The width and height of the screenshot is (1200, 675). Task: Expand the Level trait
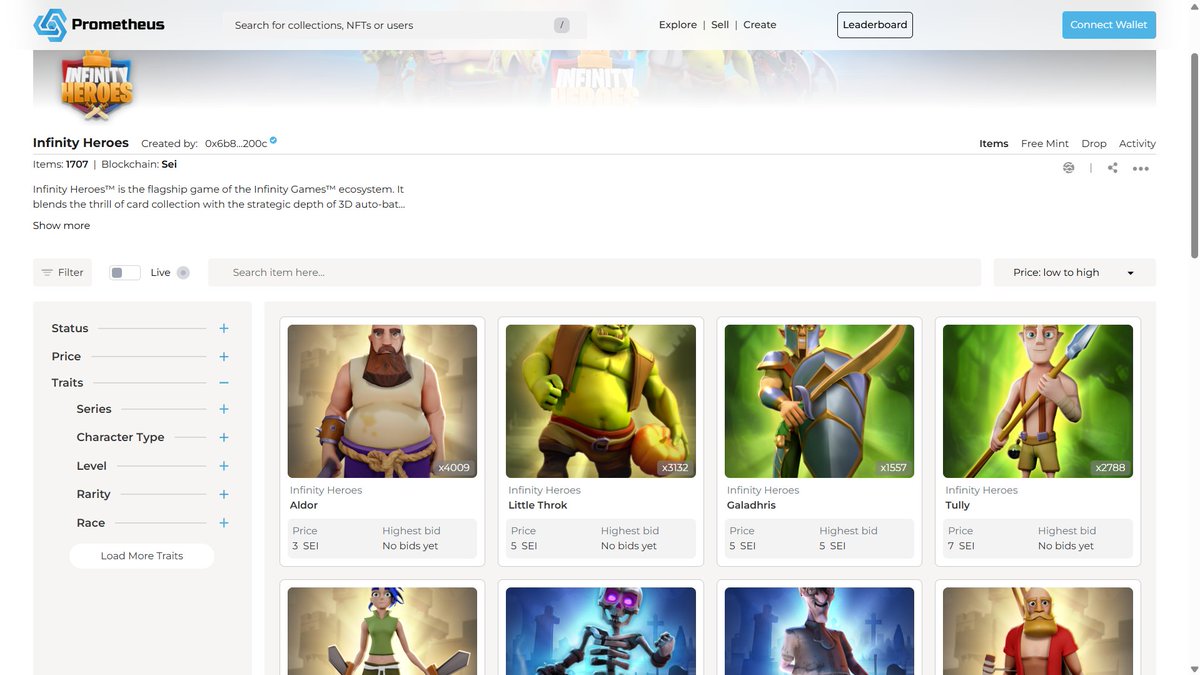point(224,466)
